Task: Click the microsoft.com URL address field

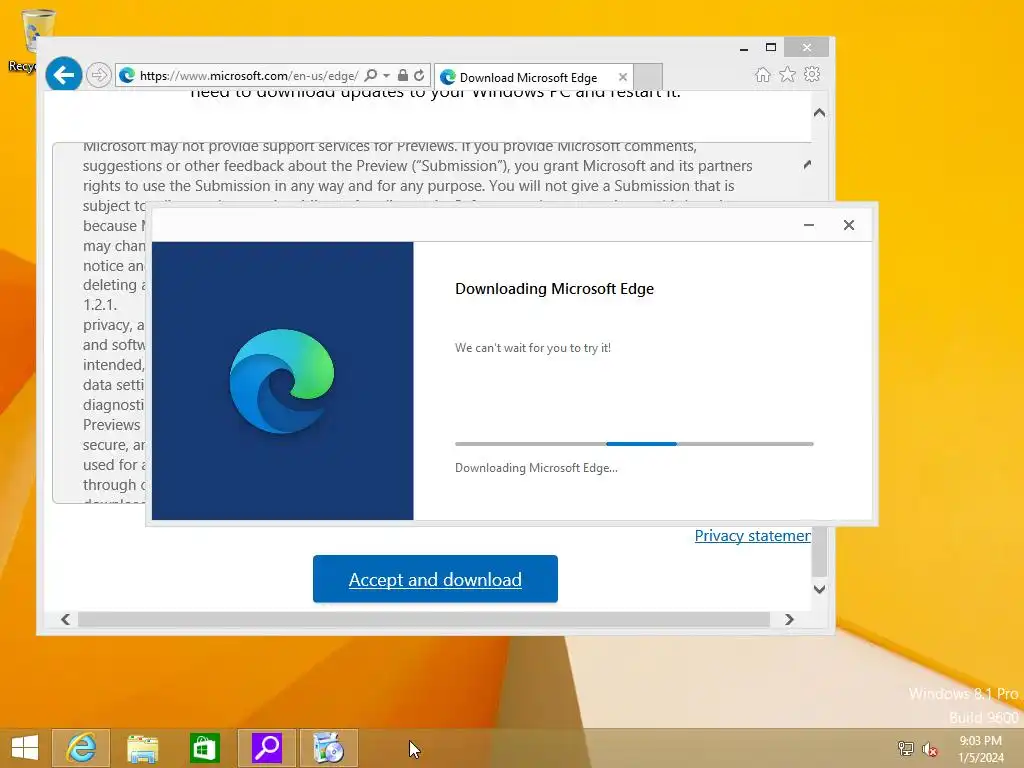Action: coord(249,76)
